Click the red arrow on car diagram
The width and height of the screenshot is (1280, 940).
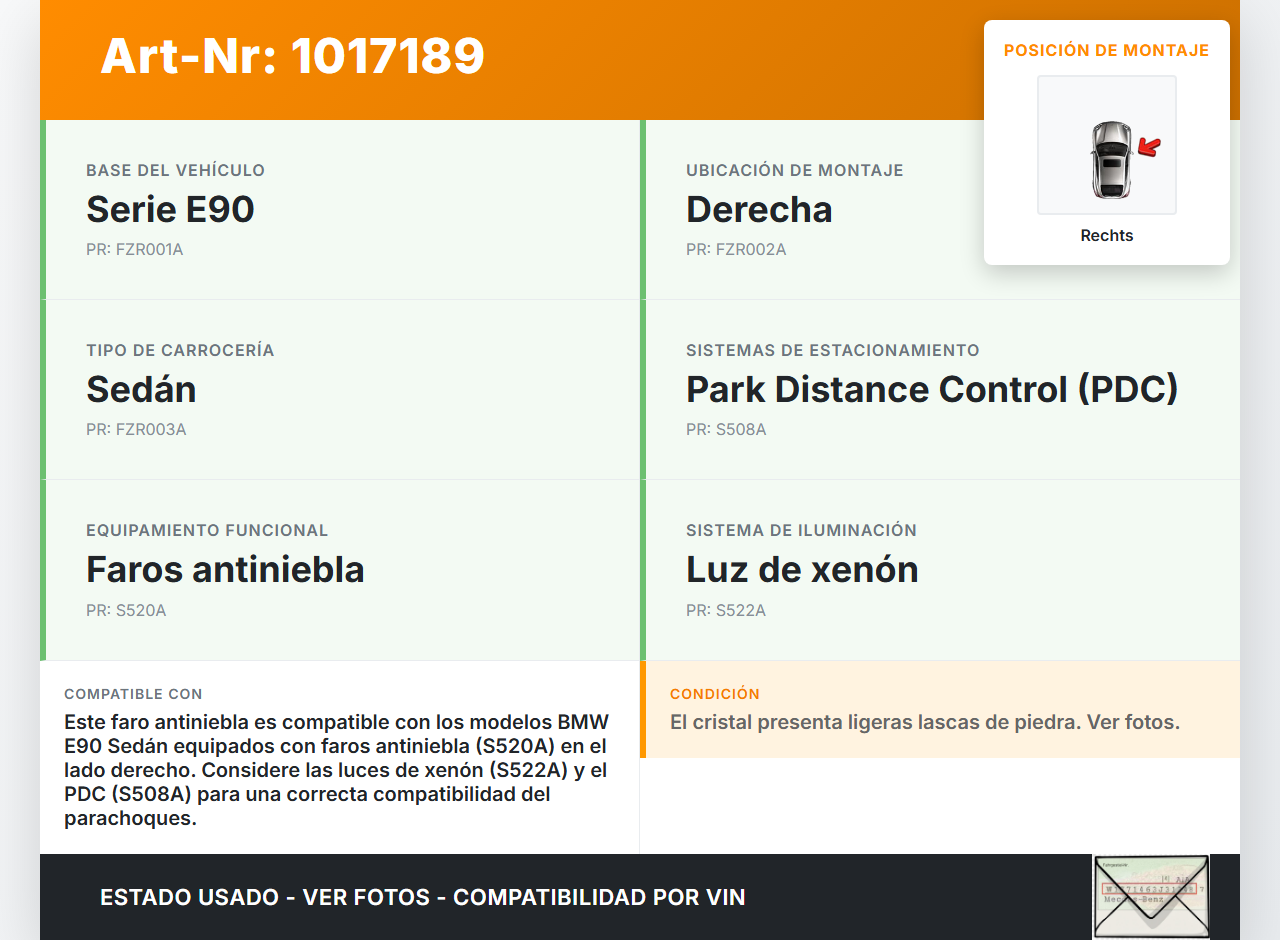(x=1150, y=148)
